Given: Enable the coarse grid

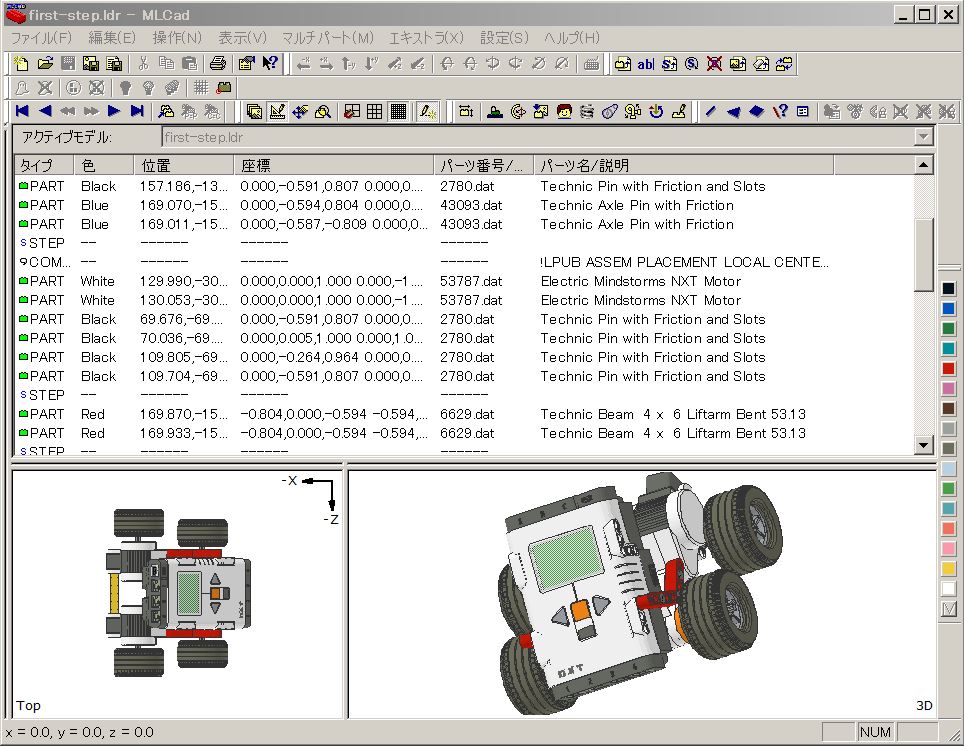Looking at the screenshot, I should (x=352, y=111).
